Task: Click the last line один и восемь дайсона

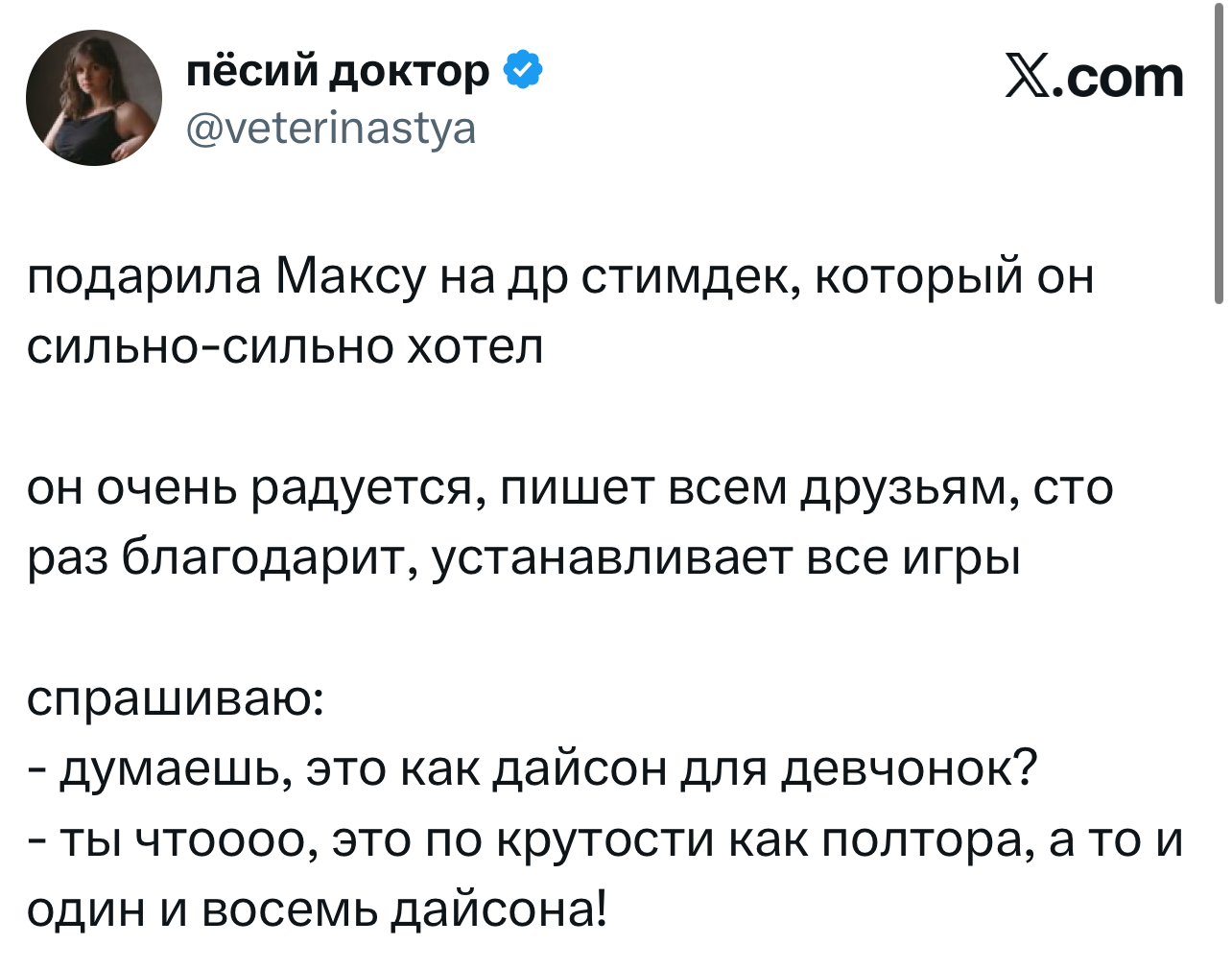Action: [x=317, y=908]
